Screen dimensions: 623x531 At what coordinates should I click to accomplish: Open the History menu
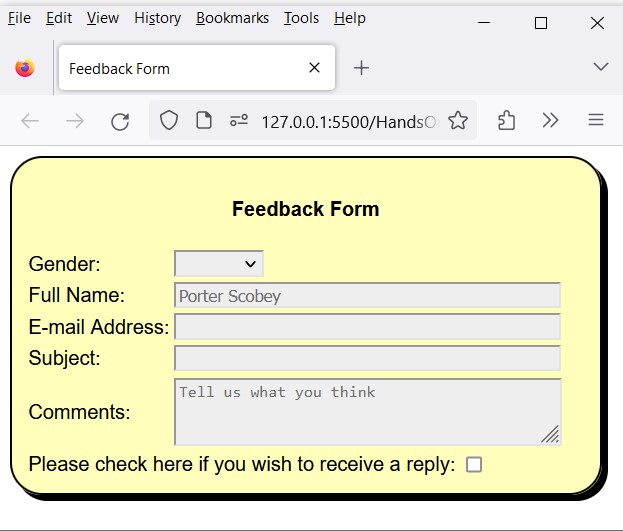click(158, 18)
